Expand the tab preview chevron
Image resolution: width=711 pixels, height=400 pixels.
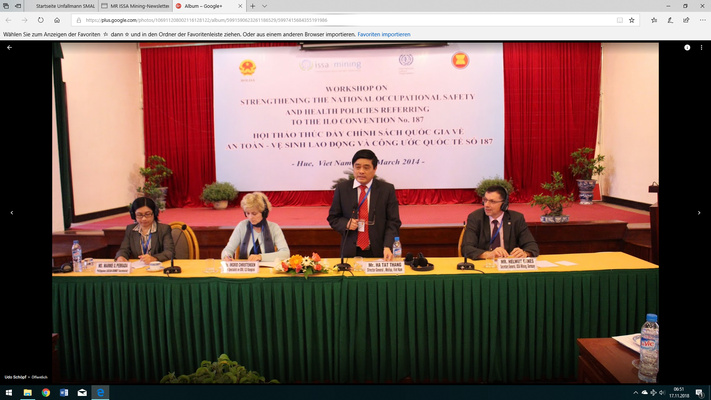click(264, 6)
